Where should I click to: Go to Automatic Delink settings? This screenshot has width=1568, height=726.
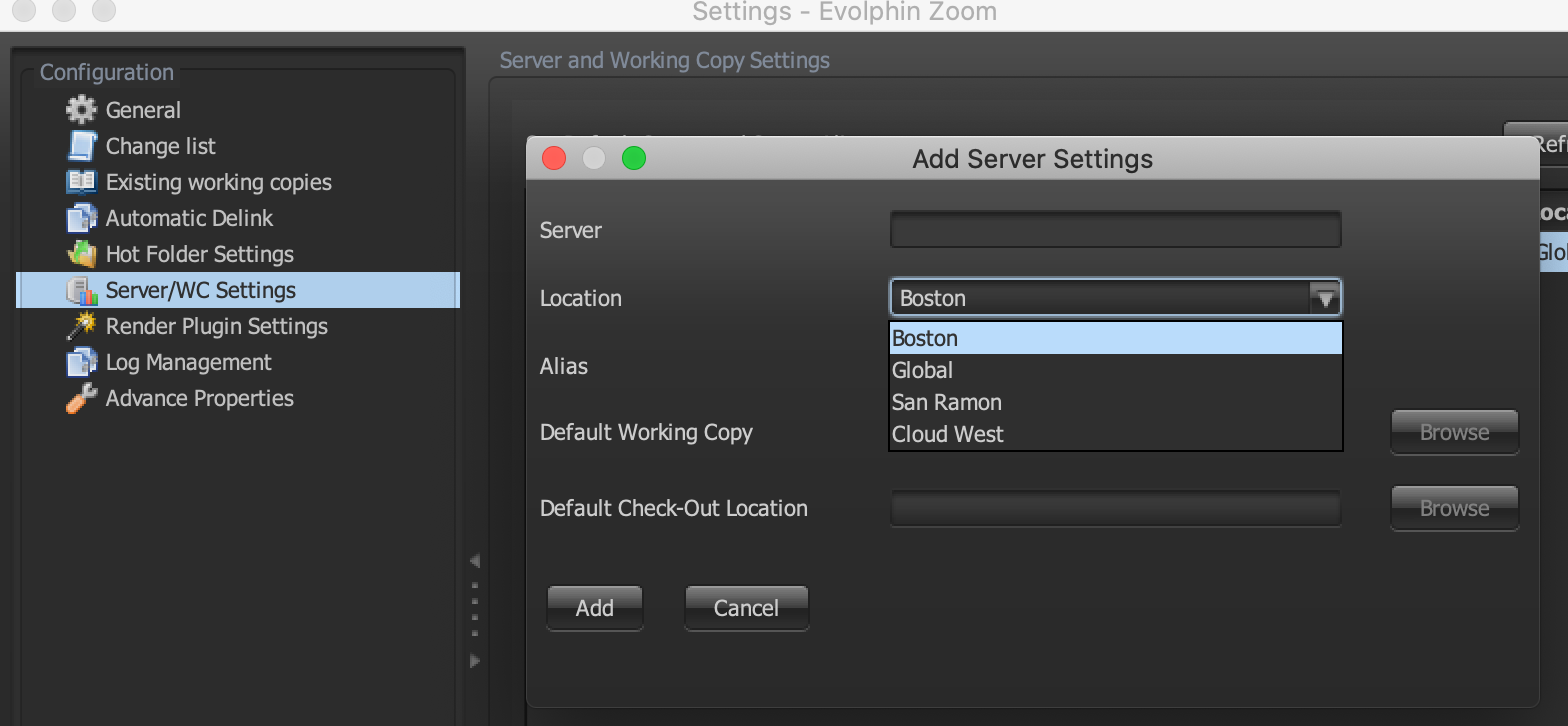[x=189, y=218]
